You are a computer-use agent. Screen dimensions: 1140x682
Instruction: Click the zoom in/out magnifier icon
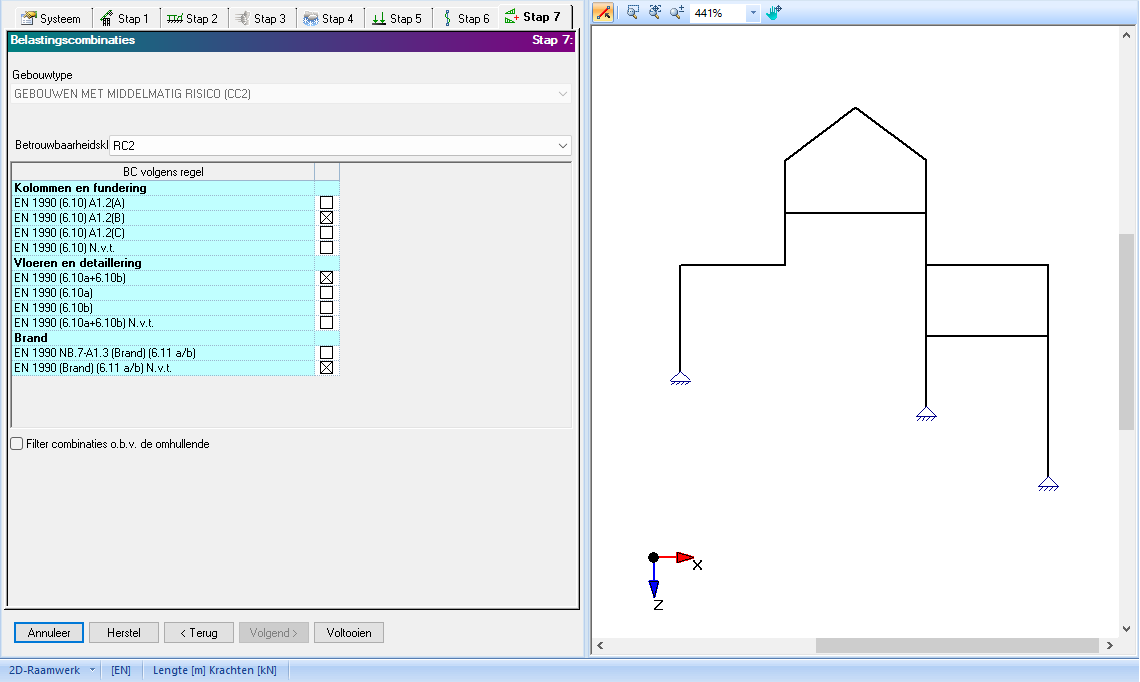677,12
